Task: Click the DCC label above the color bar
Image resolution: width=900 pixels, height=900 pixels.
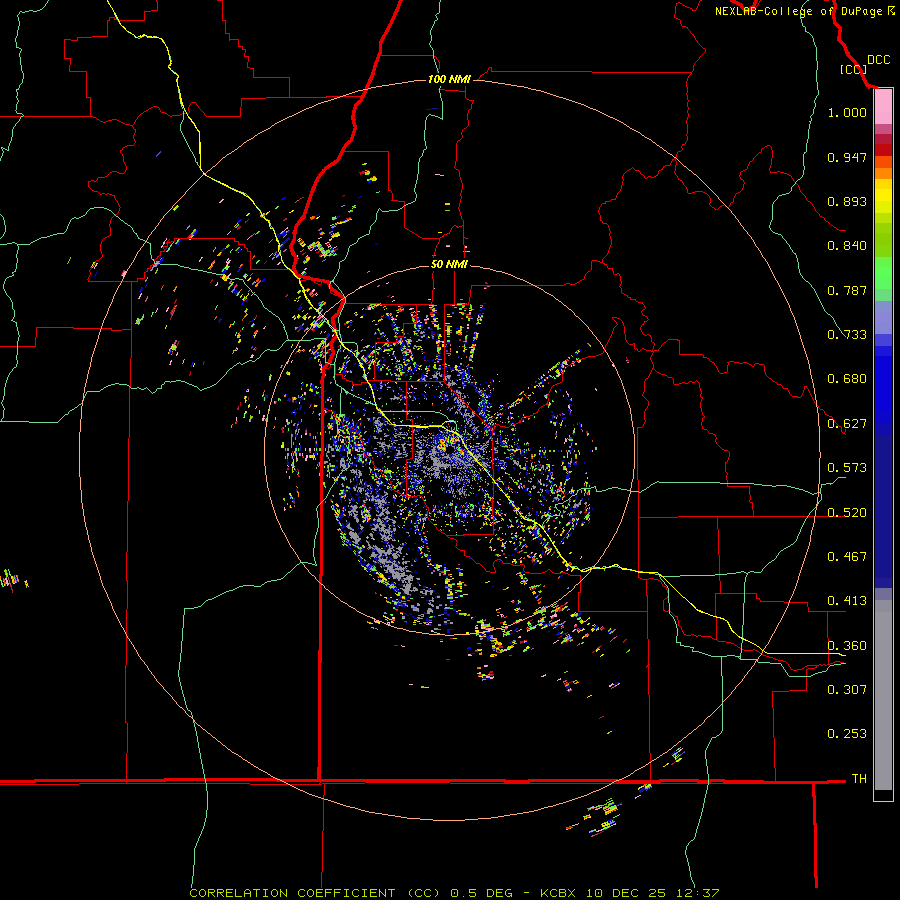Action: [x=878, y=60]
